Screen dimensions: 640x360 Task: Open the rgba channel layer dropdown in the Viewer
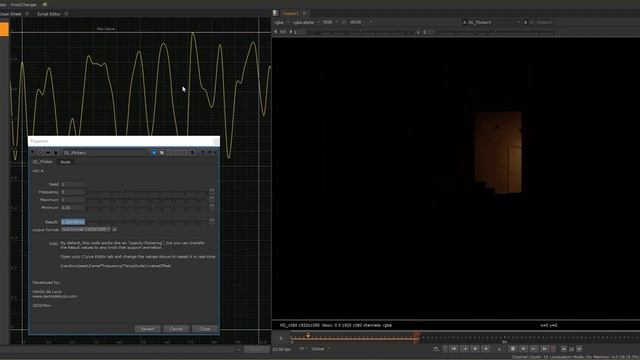(x=282, y=22)
